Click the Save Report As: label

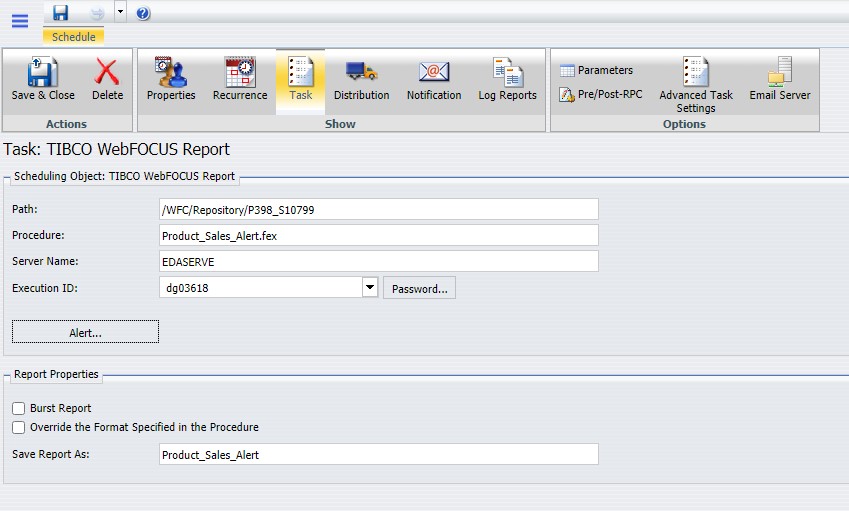(51, 454)
